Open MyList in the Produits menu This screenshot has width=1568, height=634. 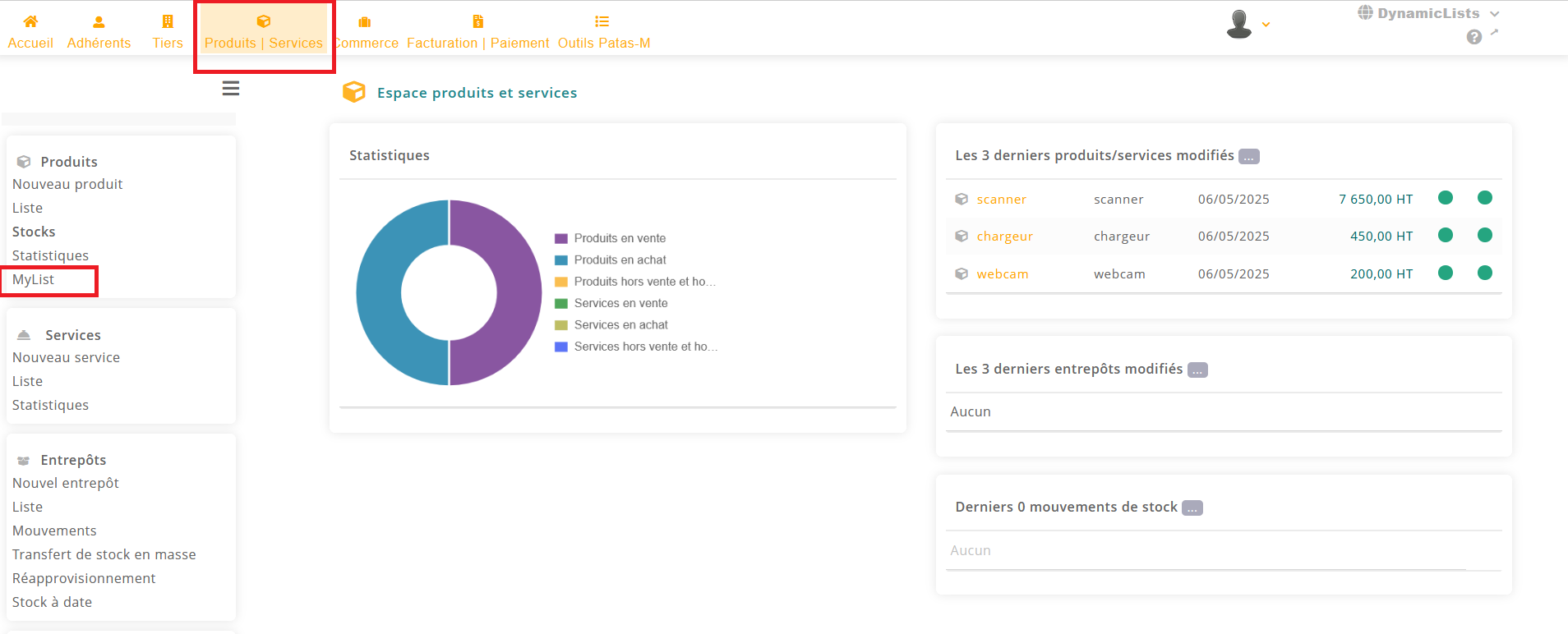tap(34, 280)
